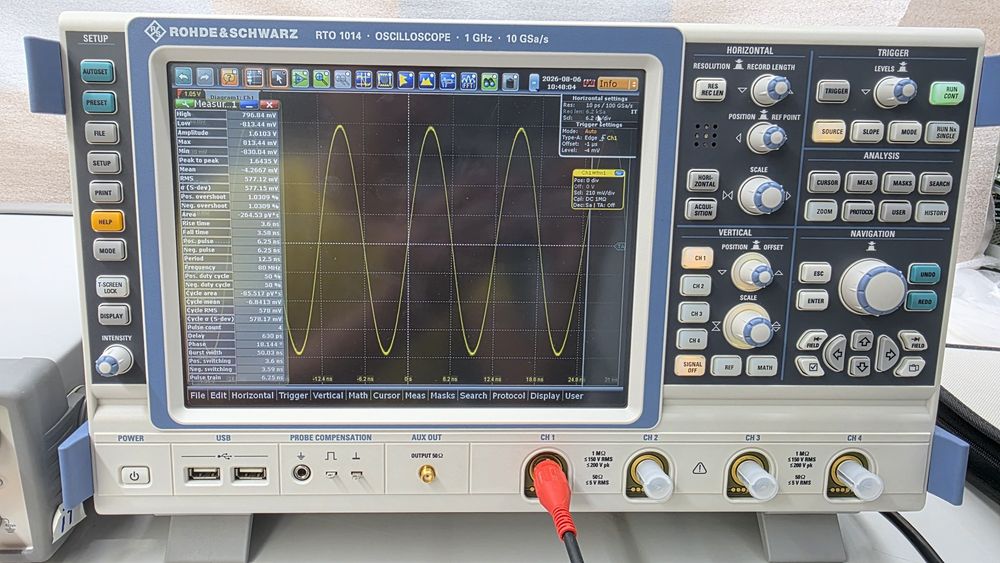The image size is (1000, 563).
Task: Open the Trigger menu on screen
Action: (x=293, y=395)
